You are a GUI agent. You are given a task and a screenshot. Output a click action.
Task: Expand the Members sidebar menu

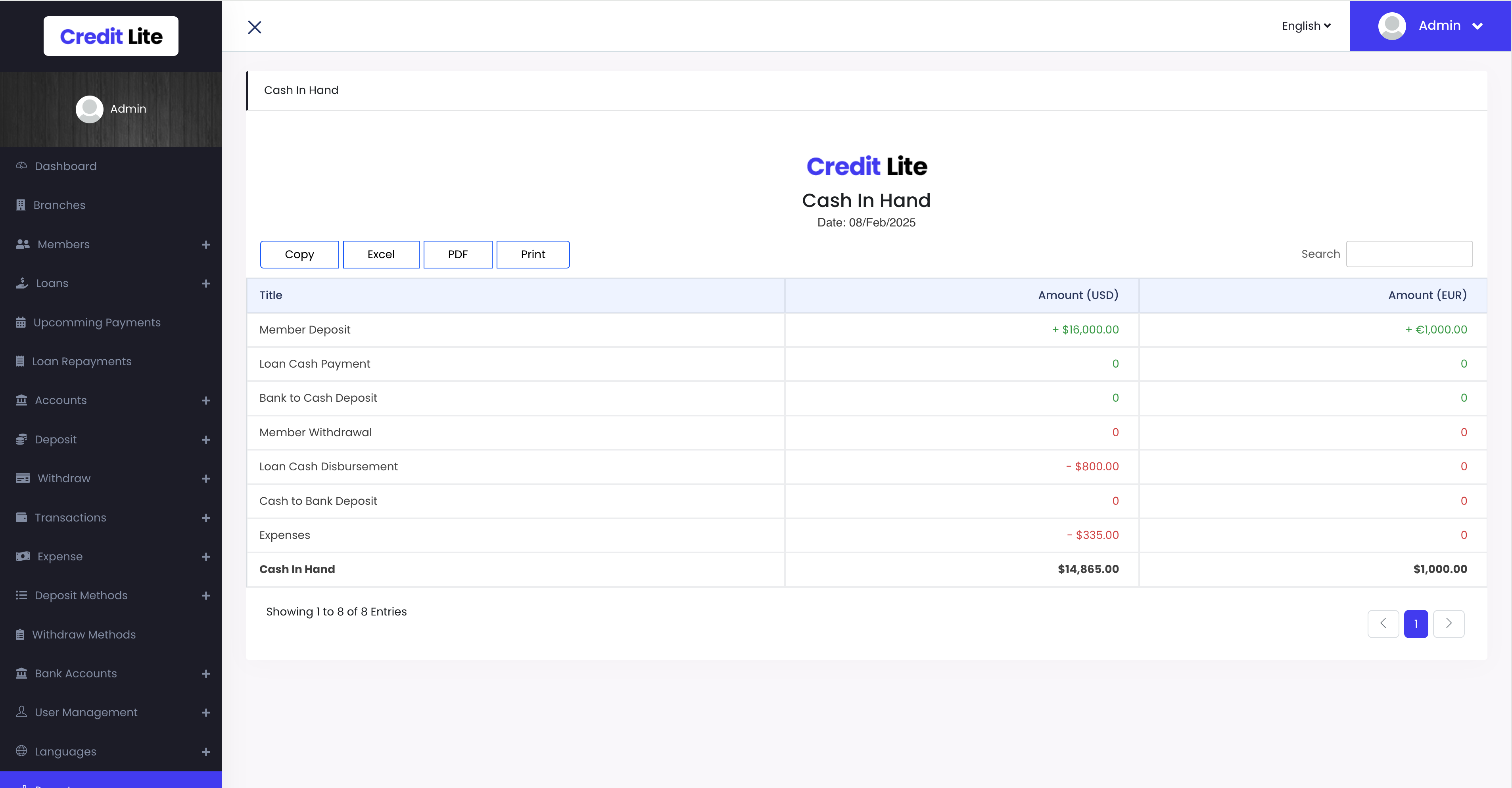pyautogui.click(x=206, y=244)
